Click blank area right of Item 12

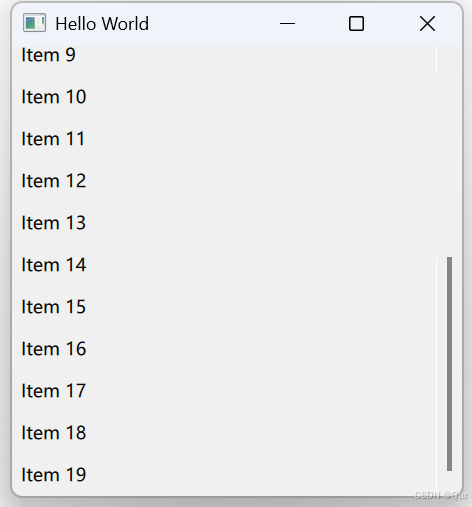(x=260, y=181)
